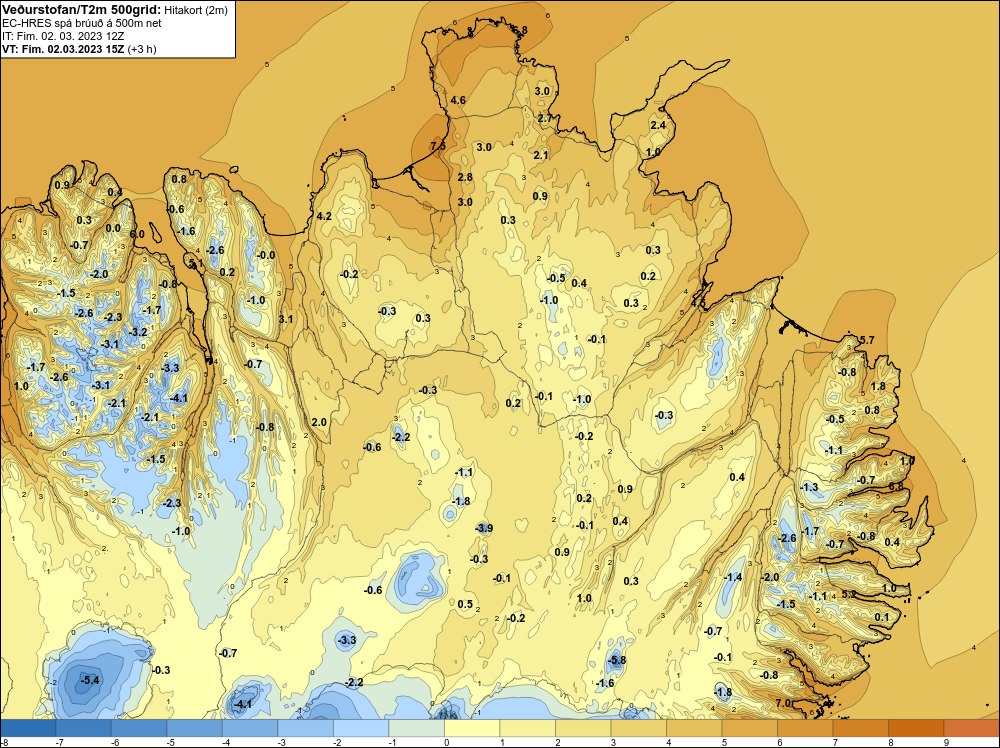Click the '-5.8' temperature value
This screenshot has width=1000, height=748.
point(616,660)
